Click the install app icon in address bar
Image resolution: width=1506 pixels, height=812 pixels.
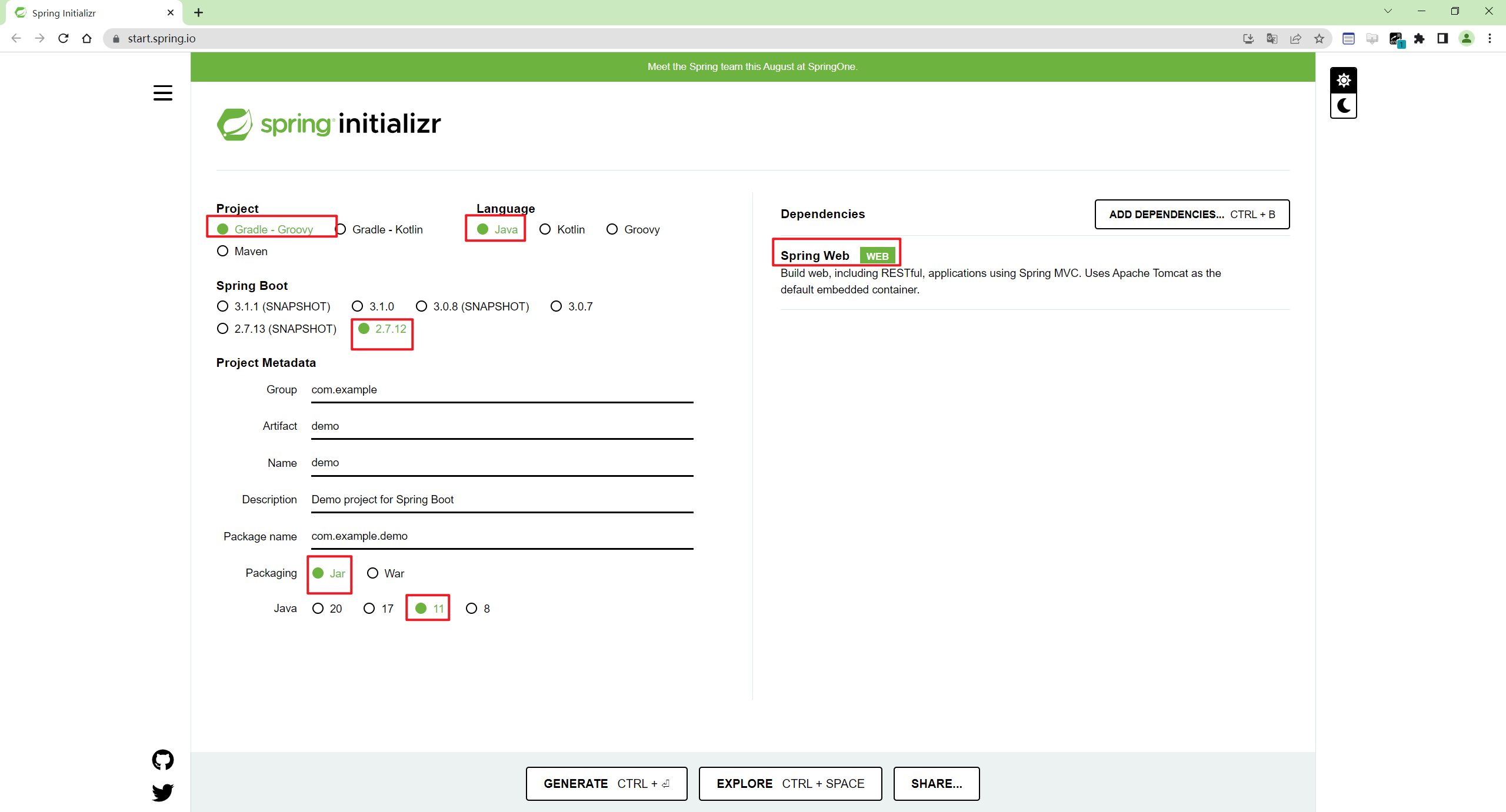pos(1248,38)
